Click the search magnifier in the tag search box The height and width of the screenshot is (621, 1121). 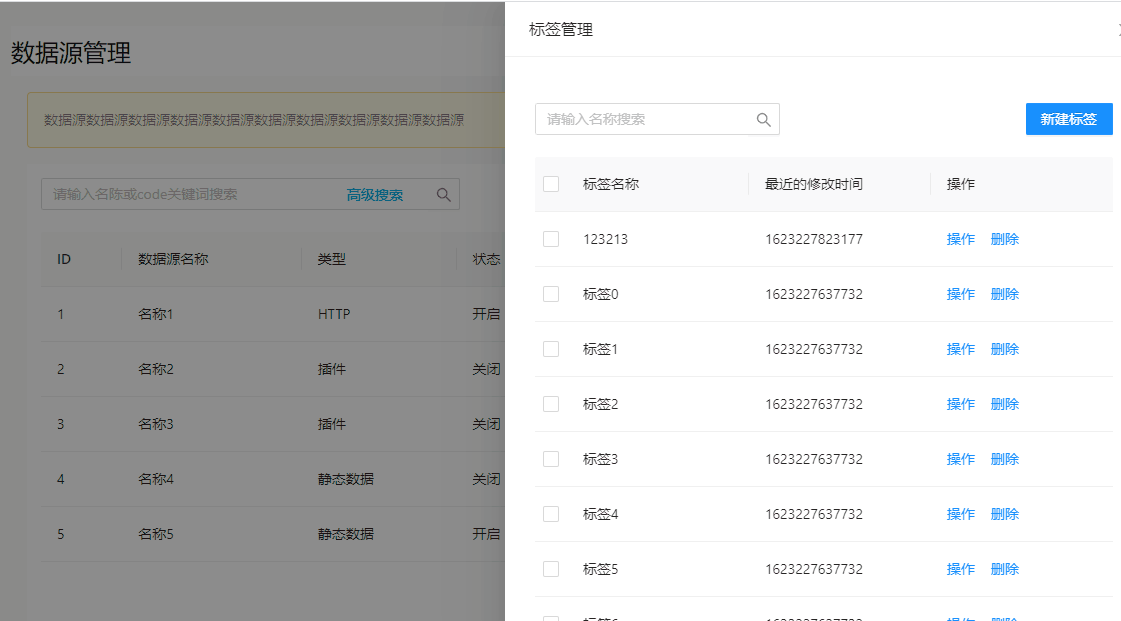coord(763,119)
